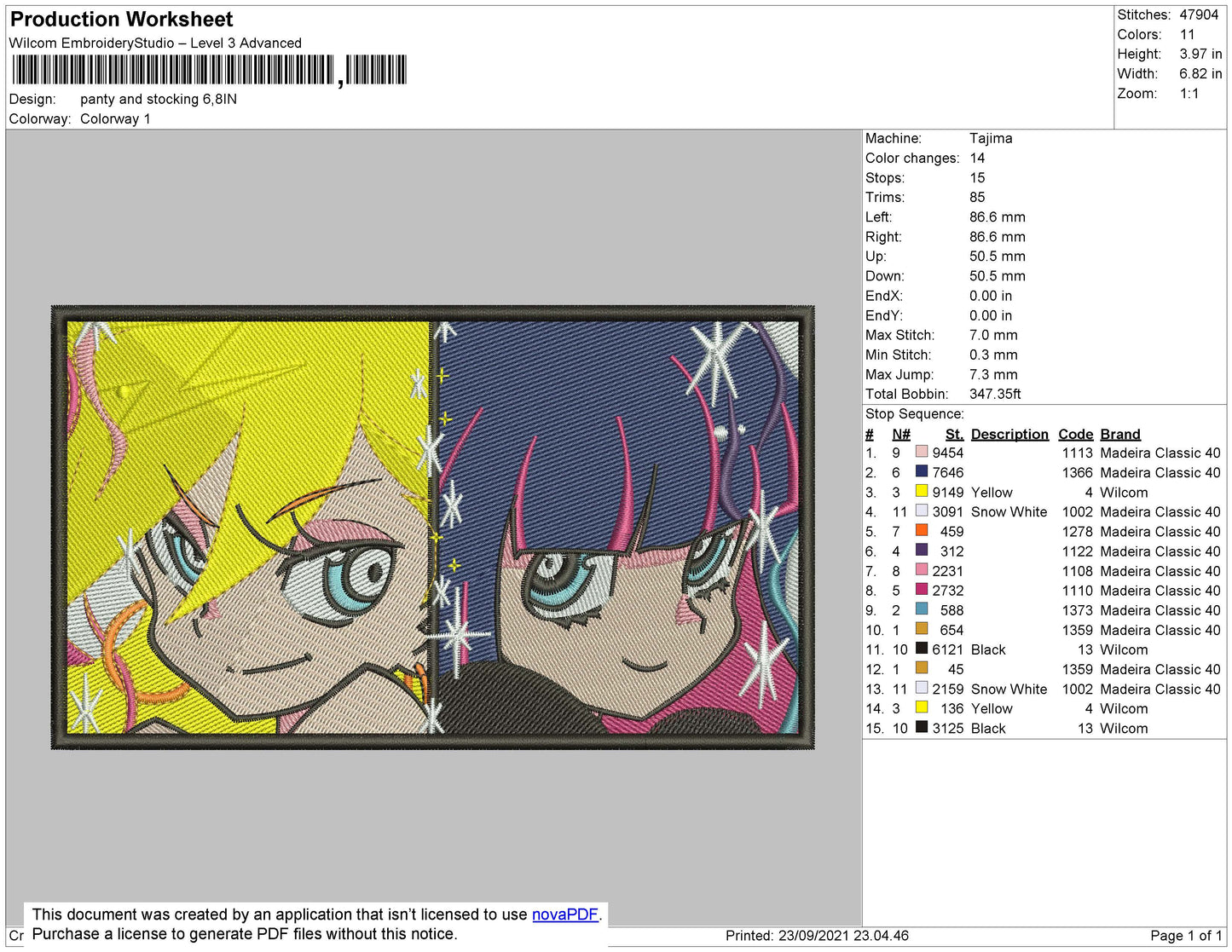Viewport: 1232px width, 952px height.
Task: Select the Snow White swatch with 3091 stitches
Action: click(921, 511)
